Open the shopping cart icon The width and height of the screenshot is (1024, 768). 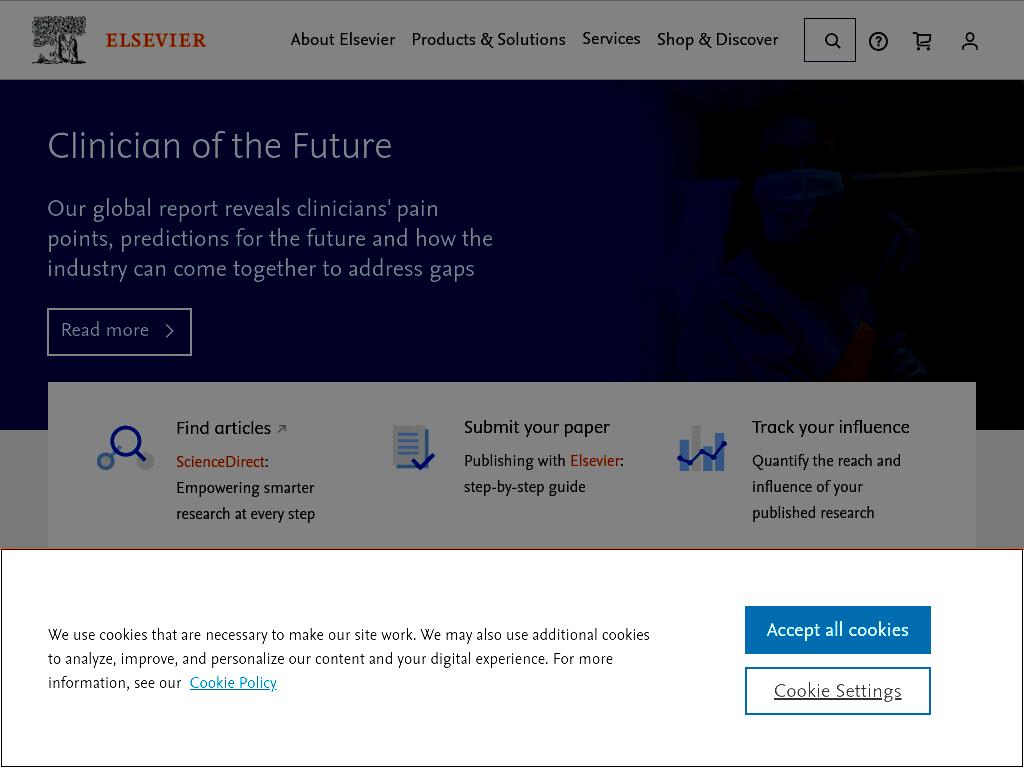point(922,41)
